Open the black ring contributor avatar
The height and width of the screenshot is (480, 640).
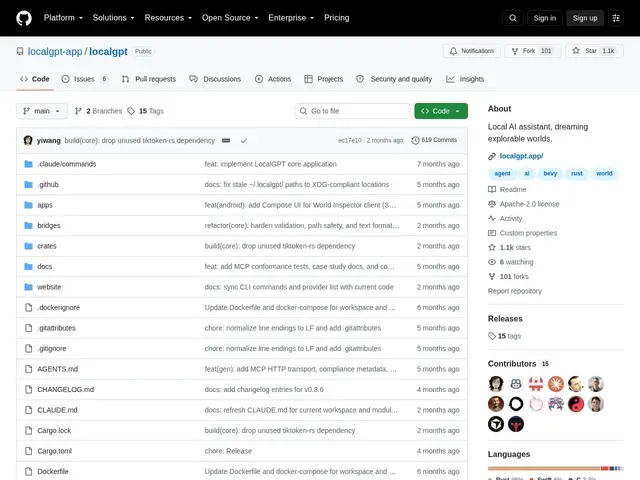coord(516,404)
